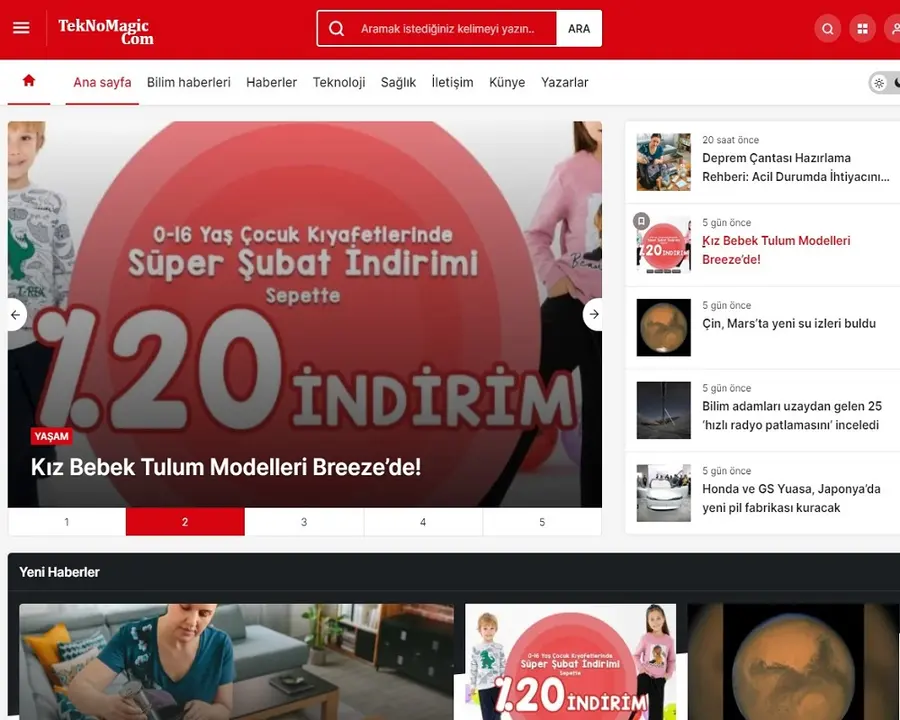The height and width of the screenshot is (720, 900).
Task: Open Çin, Mars'ta yeni su izleri article
Action: pos(789,323)
